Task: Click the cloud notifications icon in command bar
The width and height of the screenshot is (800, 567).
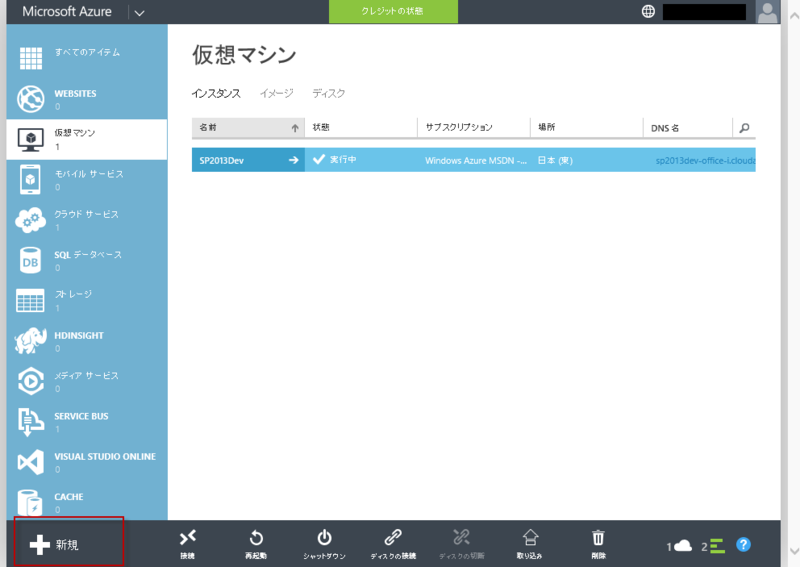Action: pyautogui.click(x=683, y=546)
